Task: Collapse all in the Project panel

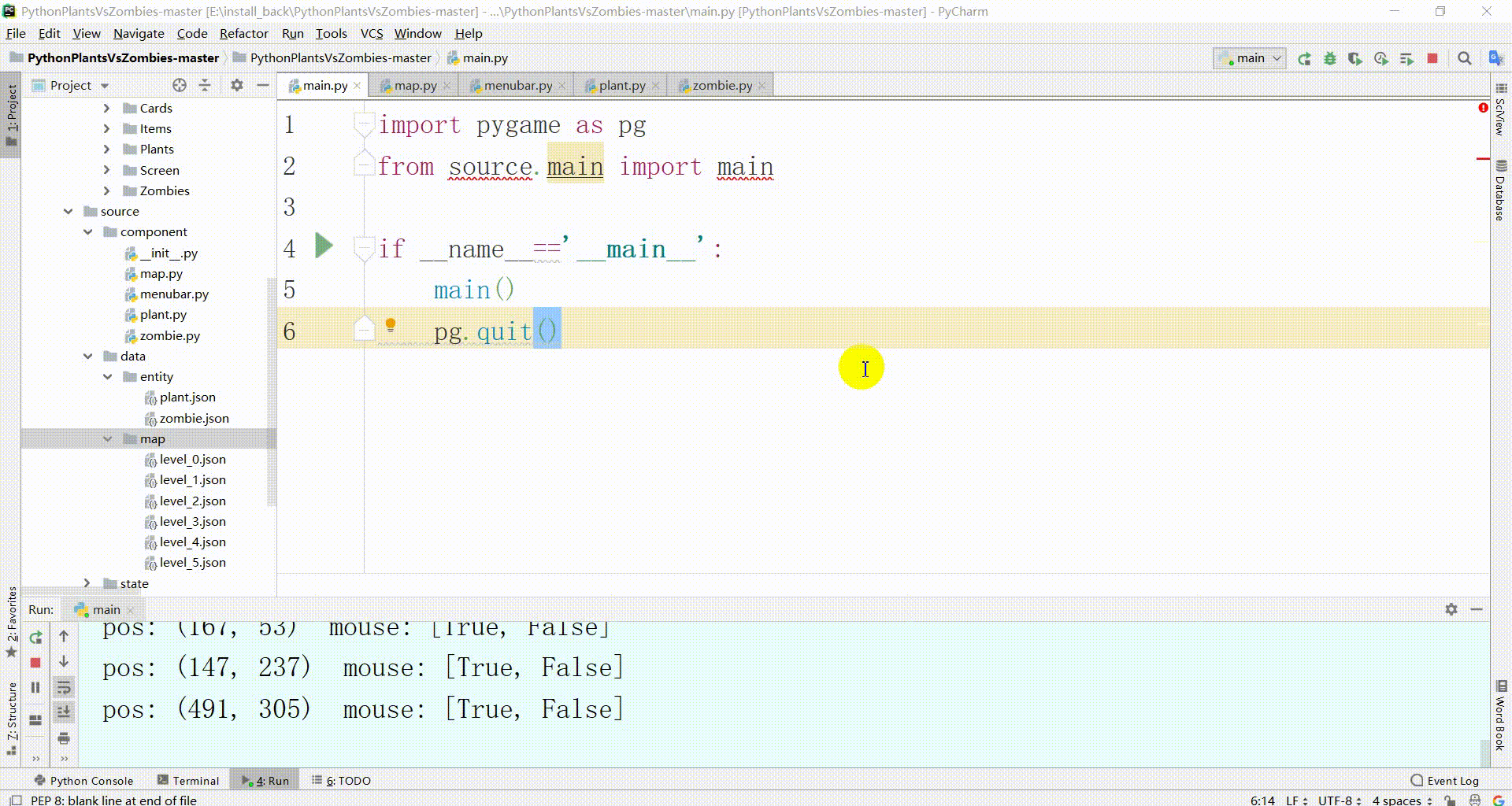Action: click(x=205, y=85)
